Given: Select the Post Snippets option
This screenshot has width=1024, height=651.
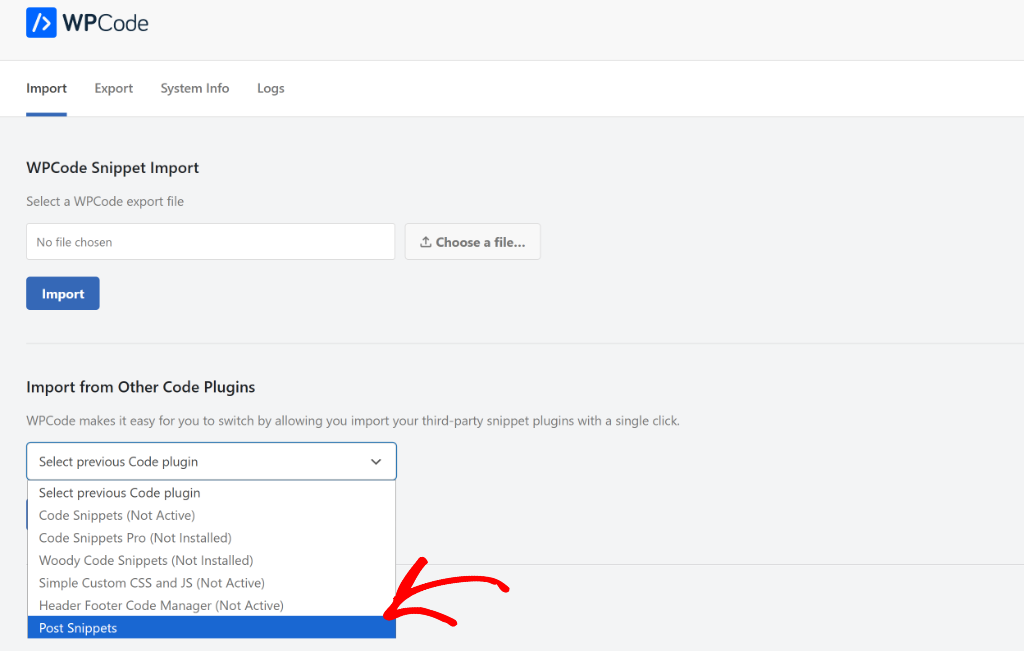Looking at the screenshot, I should 211,627.
